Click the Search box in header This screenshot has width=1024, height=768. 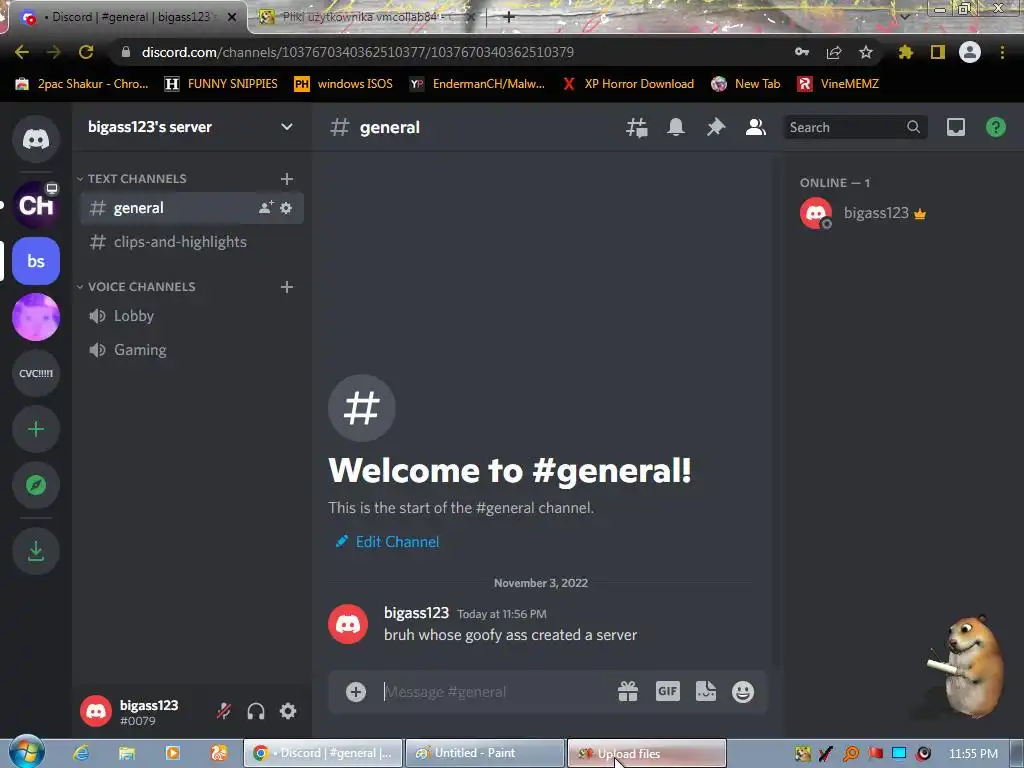pyautogui.click(x=855, y=127)
